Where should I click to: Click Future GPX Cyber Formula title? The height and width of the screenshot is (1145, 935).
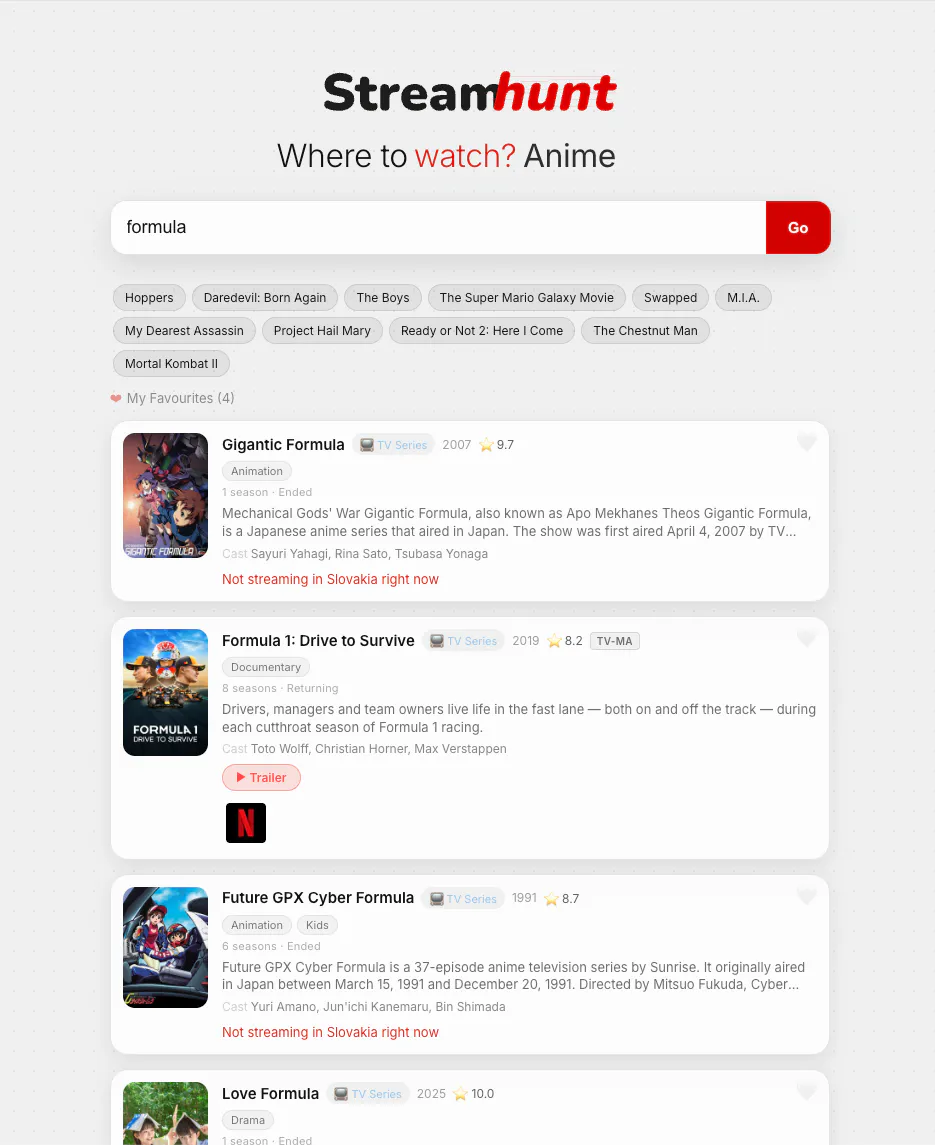pos(318,897)
